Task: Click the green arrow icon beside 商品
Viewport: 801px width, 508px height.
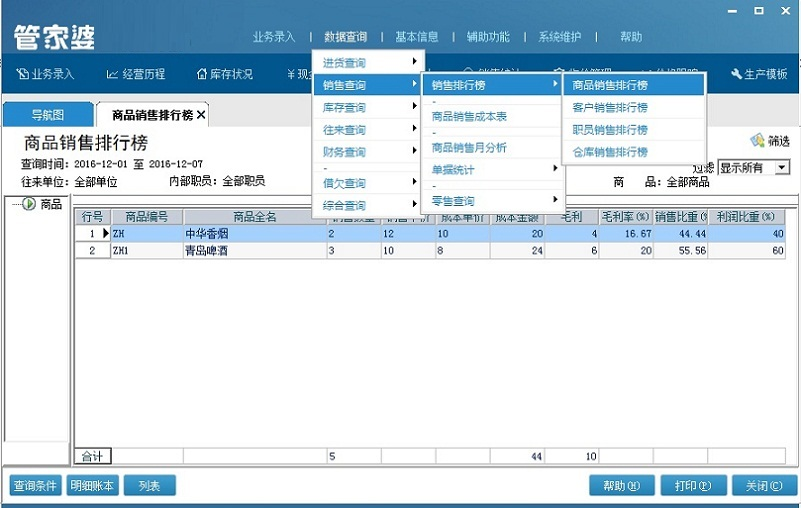Action: [x=29, y=204]
